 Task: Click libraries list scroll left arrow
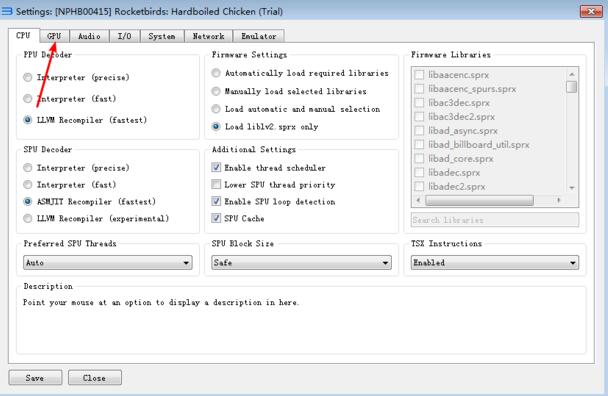pos(418,200)
